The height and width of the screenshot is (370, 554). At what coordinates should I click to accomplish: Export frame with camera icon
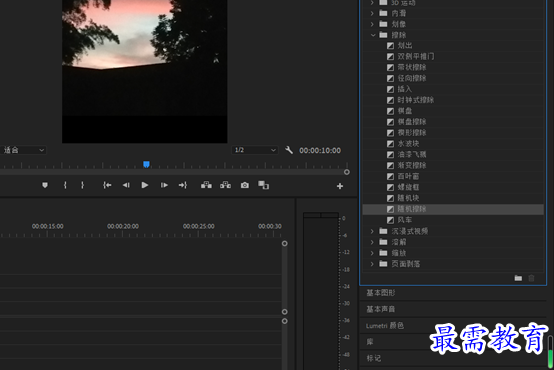coord(244,185)
